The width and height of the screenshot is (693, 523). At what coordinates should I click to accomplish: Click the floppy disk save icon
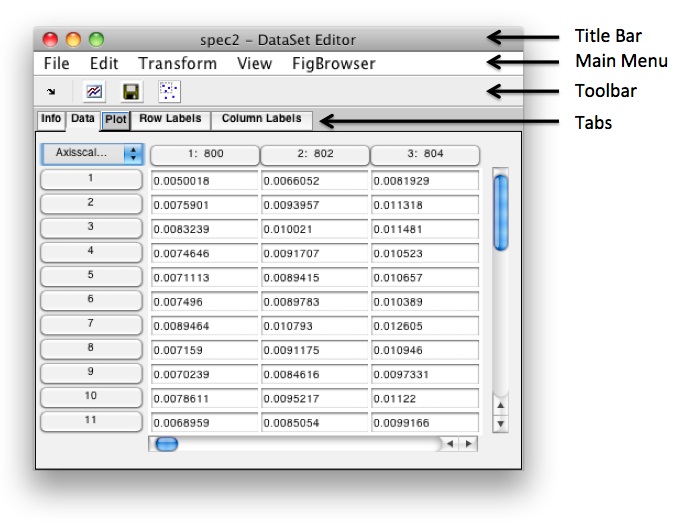click(x=131, y=92)
